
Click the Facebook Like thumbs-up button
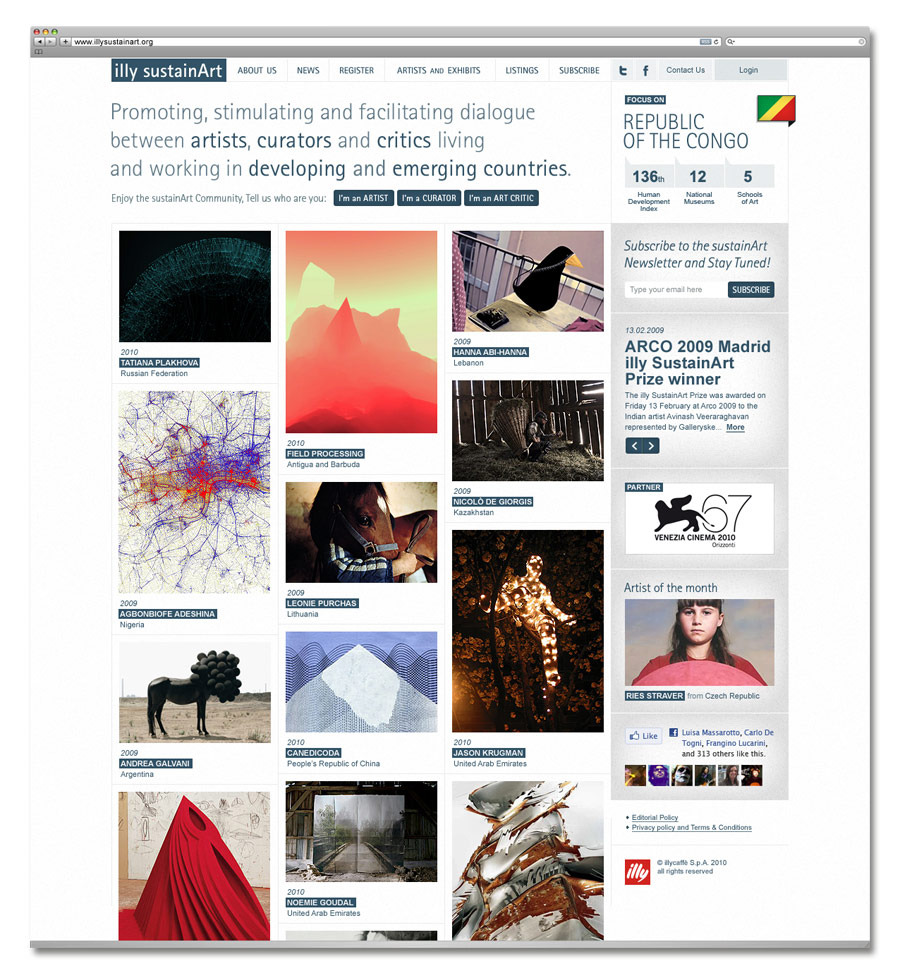tap(643, 736)
